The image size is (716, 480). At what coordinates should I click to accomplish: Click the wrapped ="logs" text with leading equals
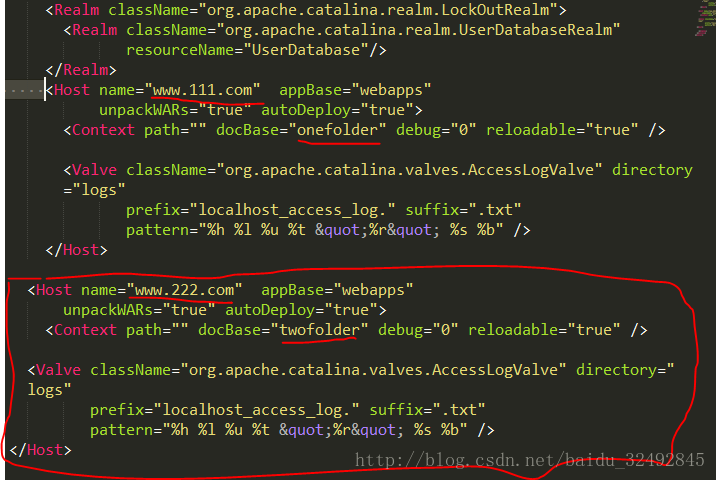click(x=94, y=190)
